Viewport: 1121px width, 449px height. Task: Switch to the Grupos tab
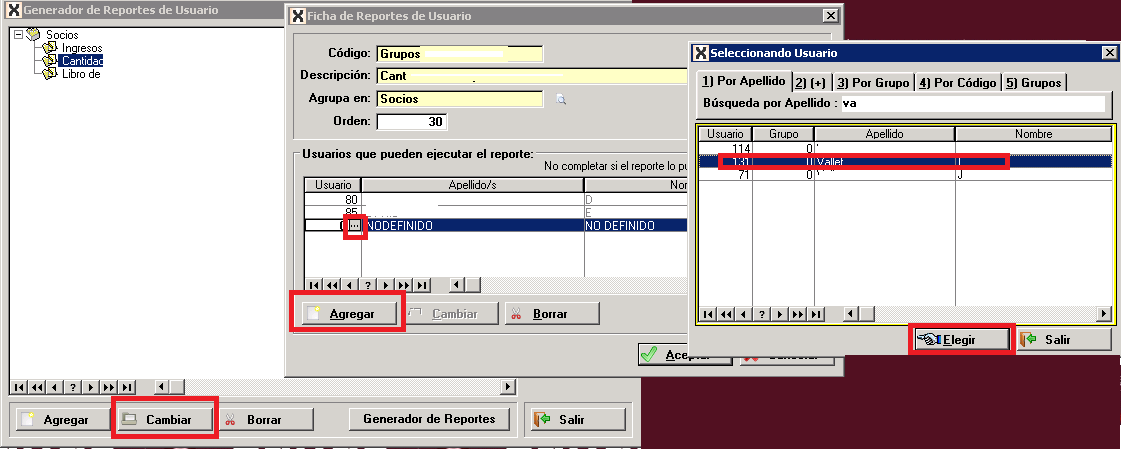1033,82
